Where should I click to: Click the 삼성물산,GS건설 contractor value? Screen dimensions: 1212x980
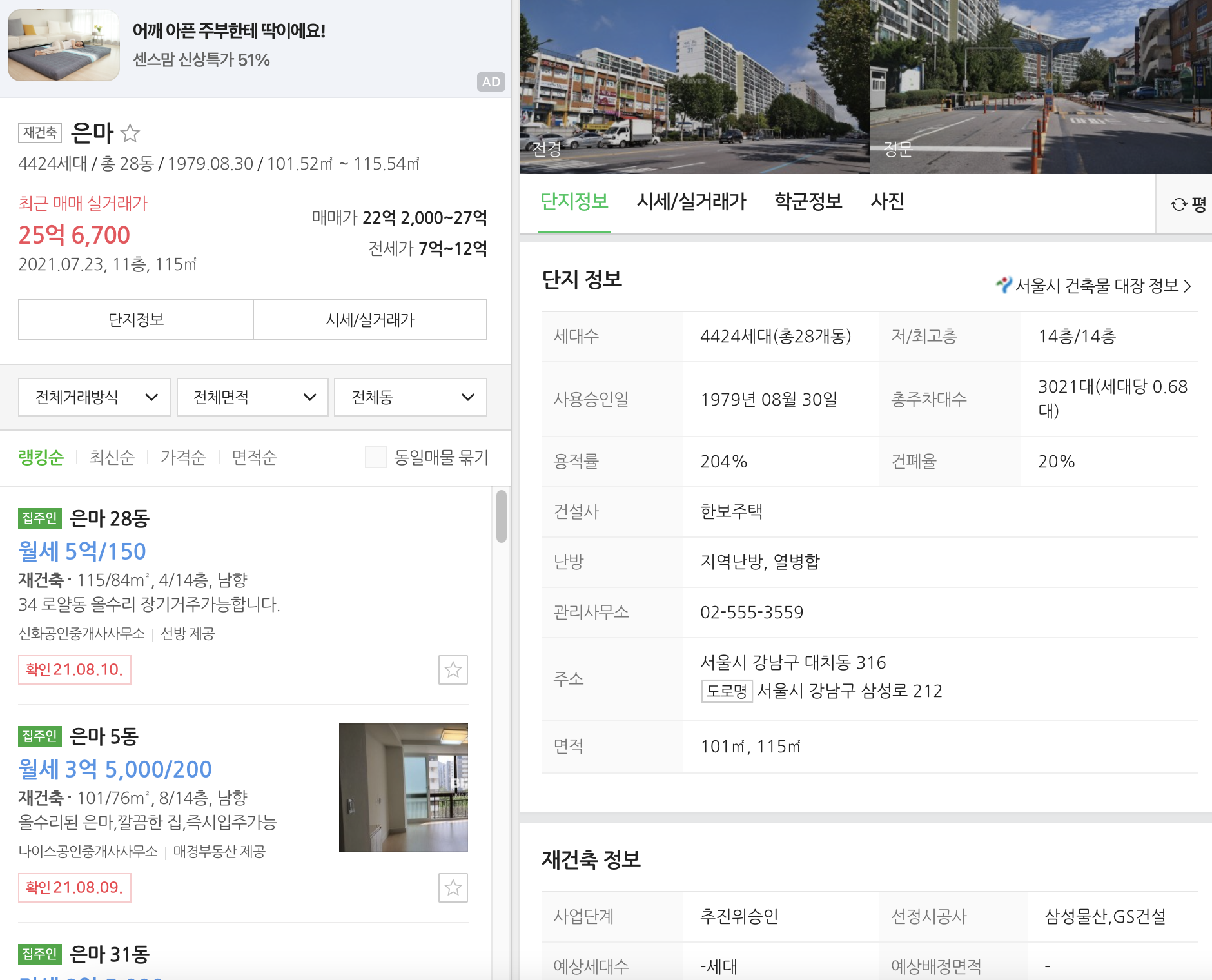pyautogui.click(x=1105, y=916)
